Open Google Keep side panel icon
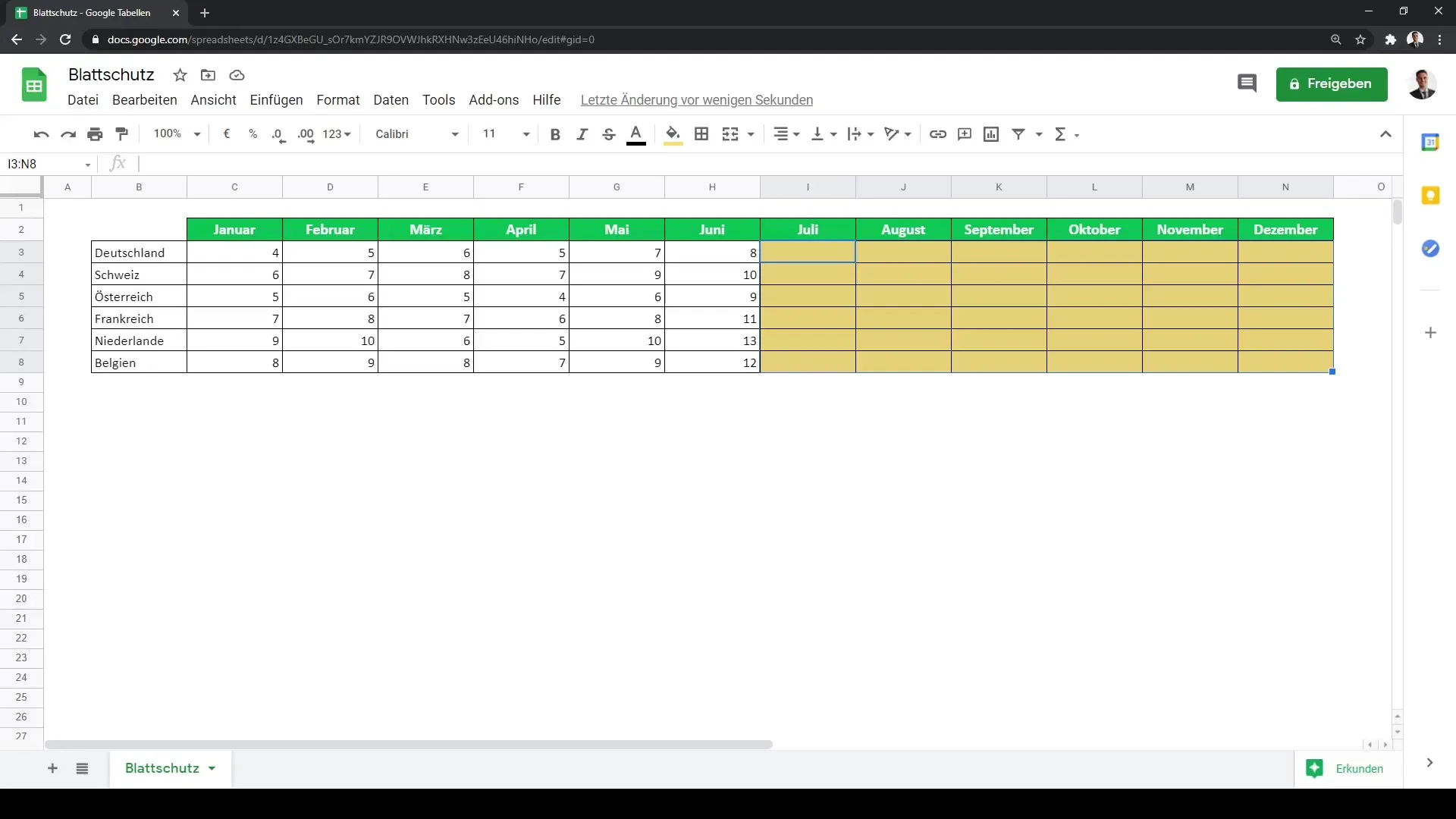1456x819 pixels. 1429,196
